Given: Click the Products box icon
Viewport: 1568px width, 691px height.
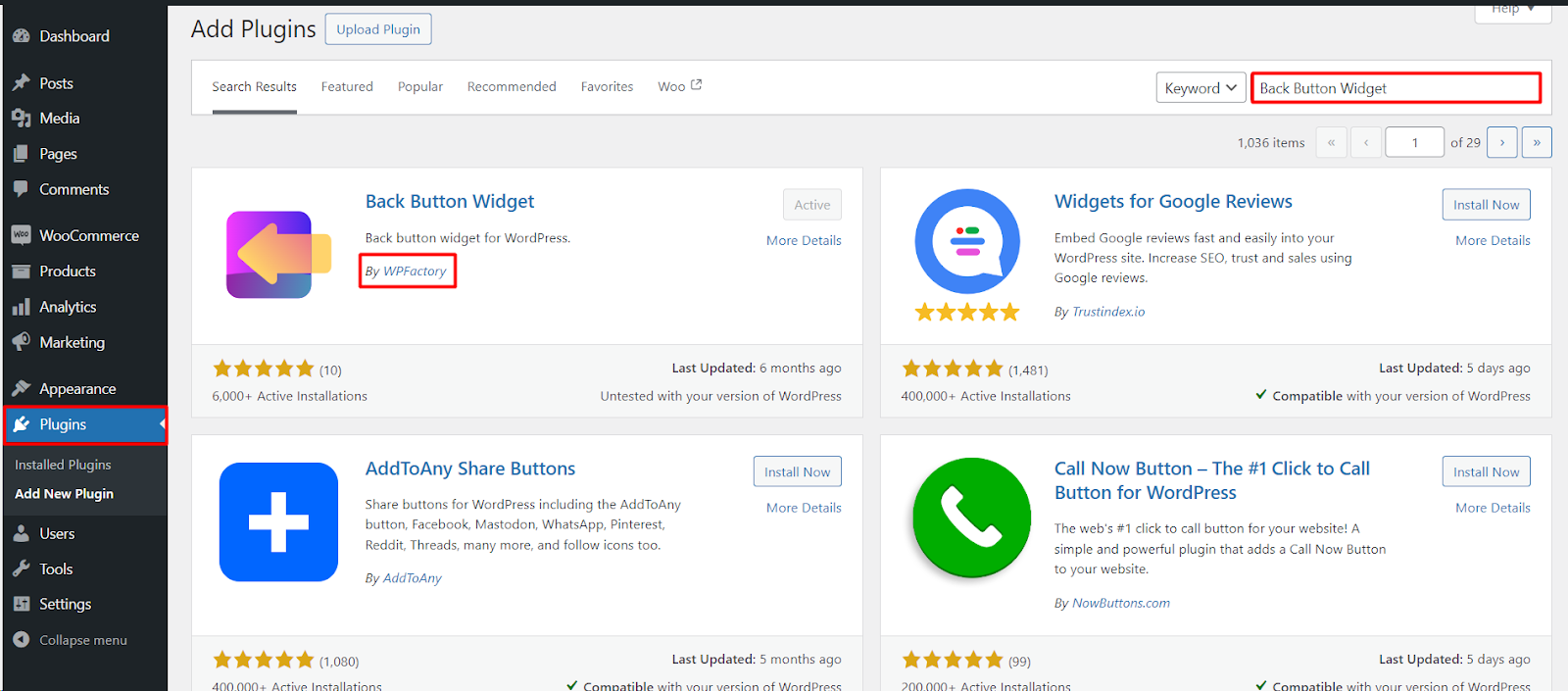Looking at the screenshot, I should 21,271.
